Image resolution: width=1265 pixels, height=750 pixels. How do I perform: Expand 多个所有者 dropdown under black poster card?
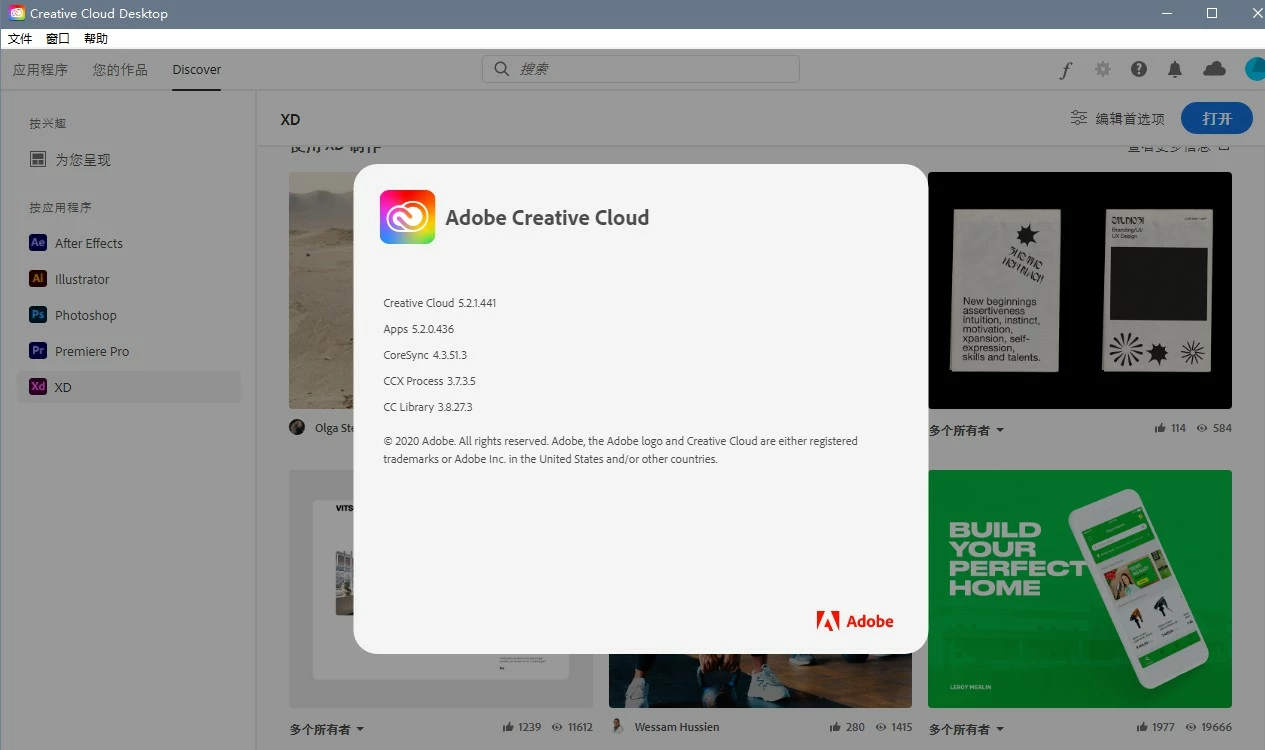pos(966,430)
